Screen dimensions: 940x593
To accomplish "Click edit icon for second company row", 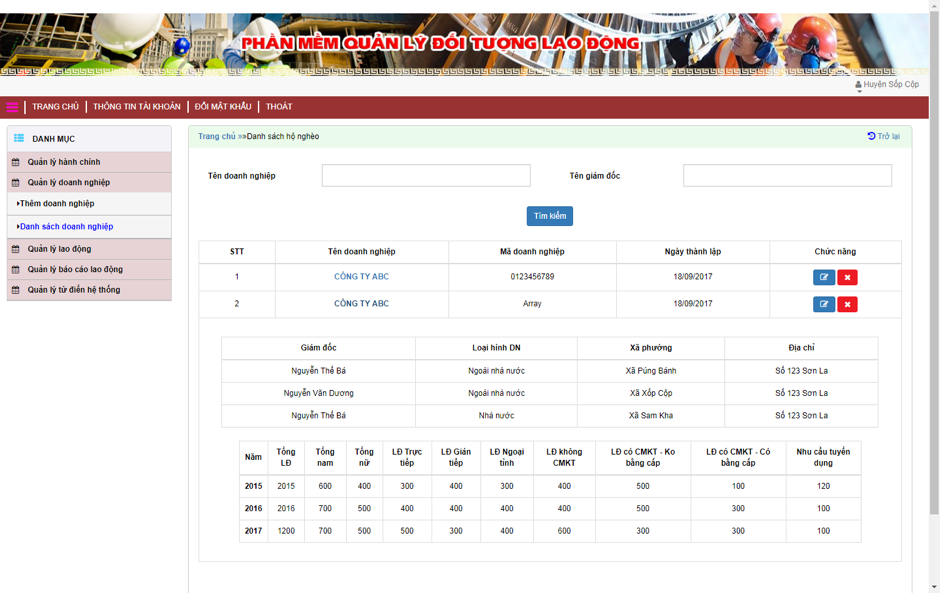I will [824, 304].
